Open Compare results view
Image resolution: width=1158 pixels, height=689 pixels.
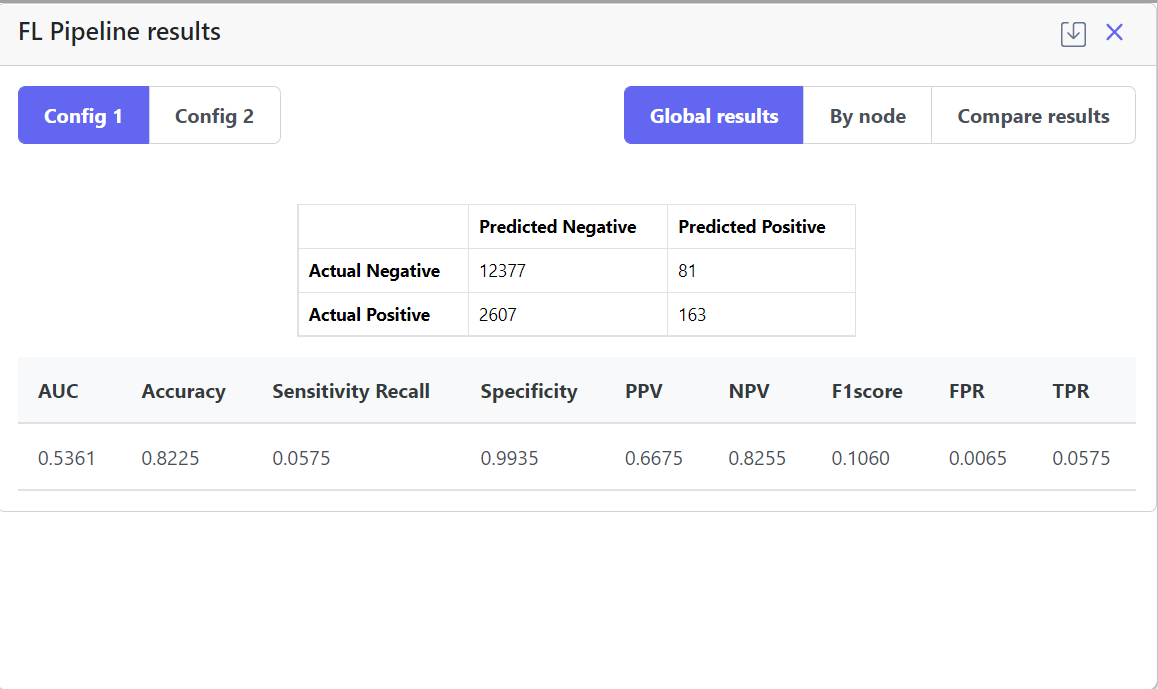[1033, 116]
